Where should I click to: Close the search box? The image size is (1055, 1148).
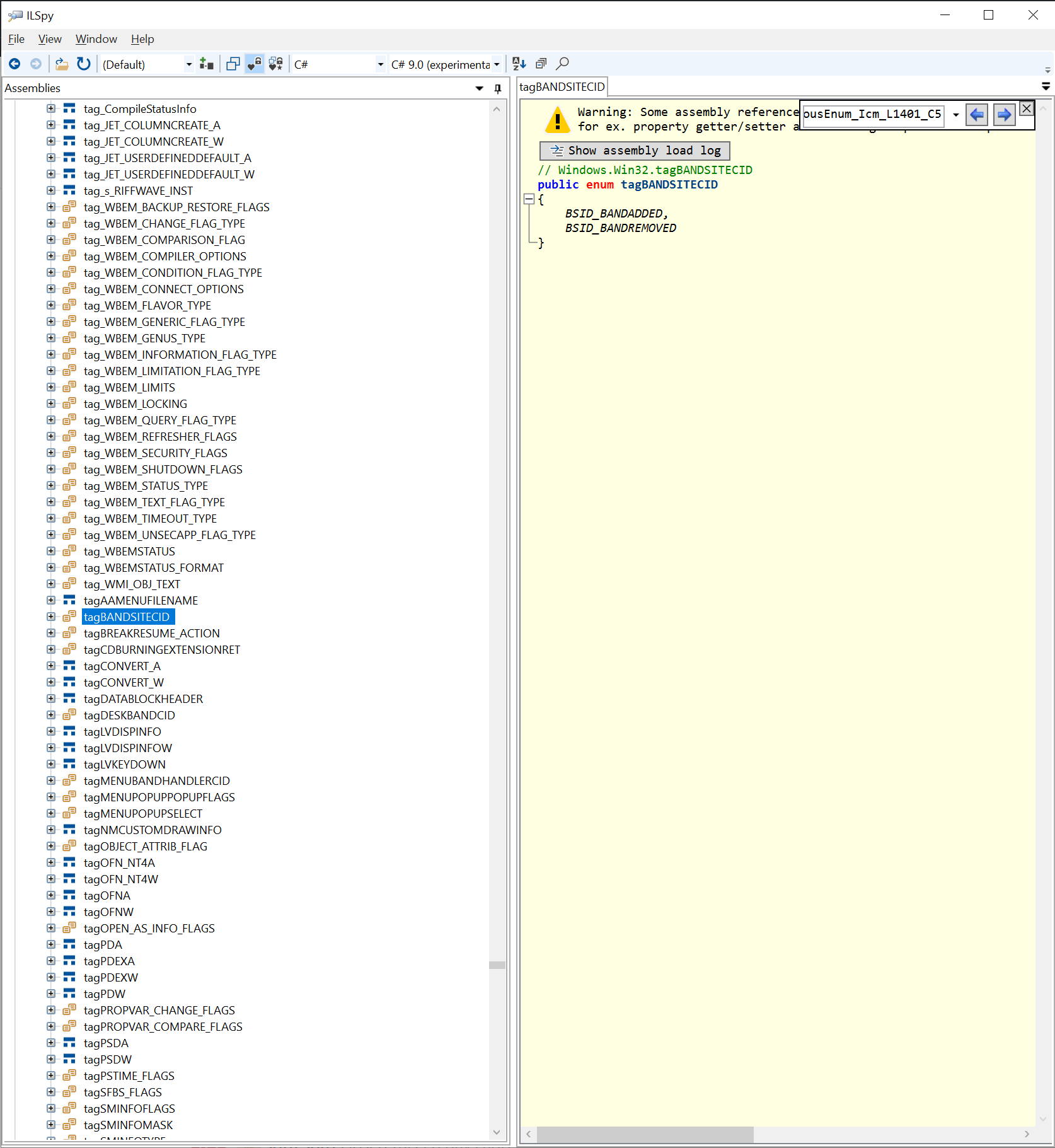pos(1026,108)
